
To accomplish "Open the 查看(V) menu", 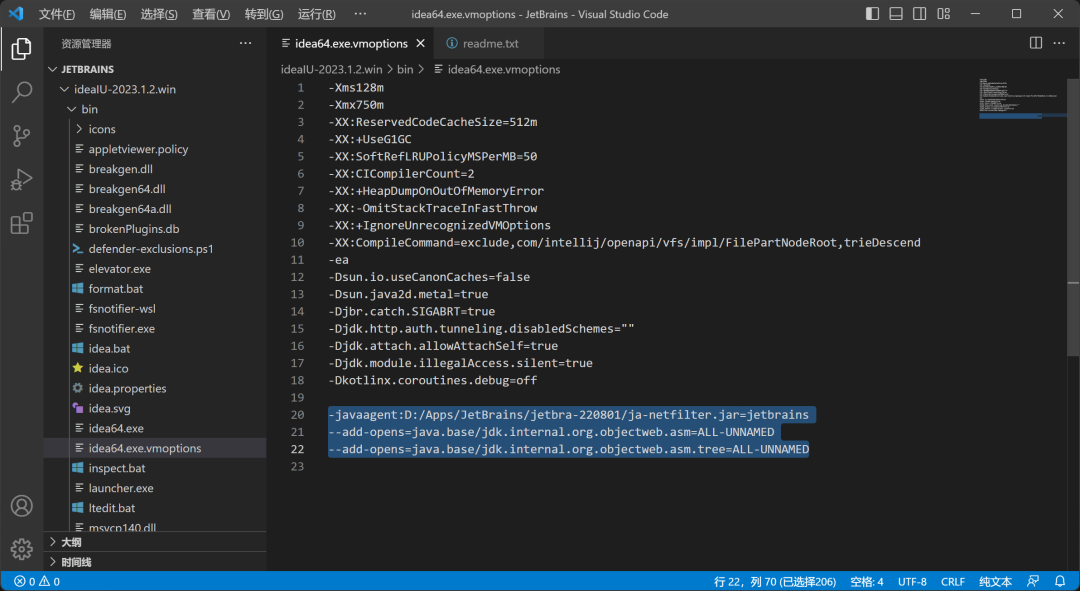I will tap(211, 14).
